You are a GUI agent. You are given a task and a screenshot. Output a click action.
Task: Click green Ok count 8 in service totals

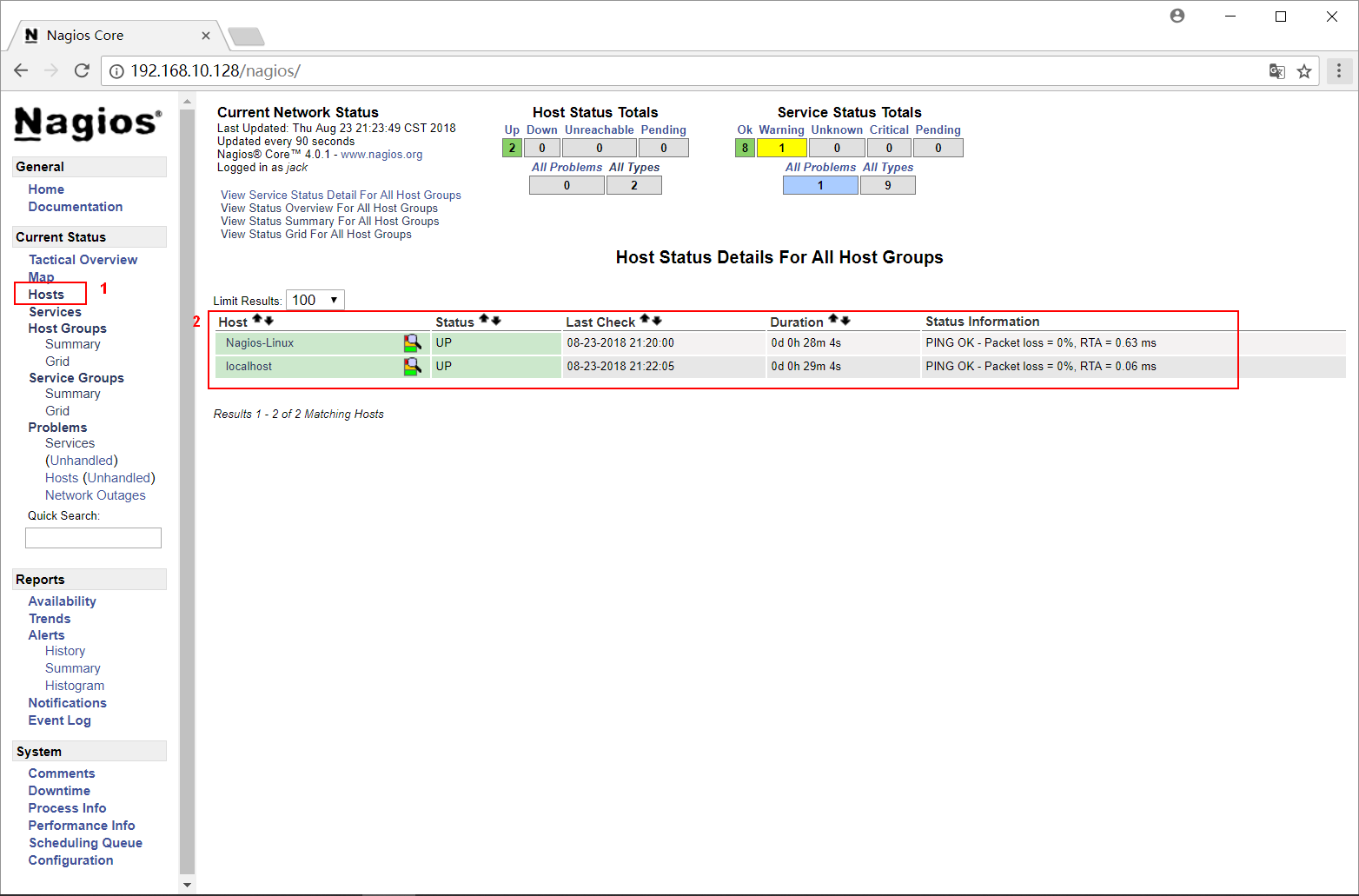coord(745,149)
